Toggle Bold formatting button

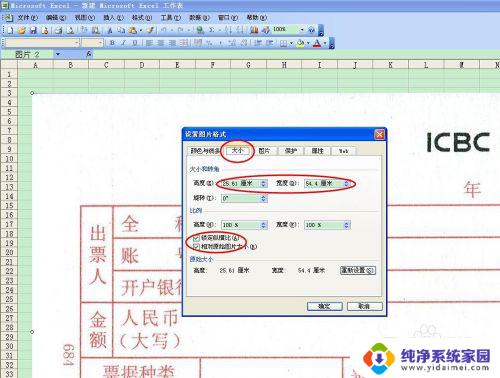click(x=112, y=43)
